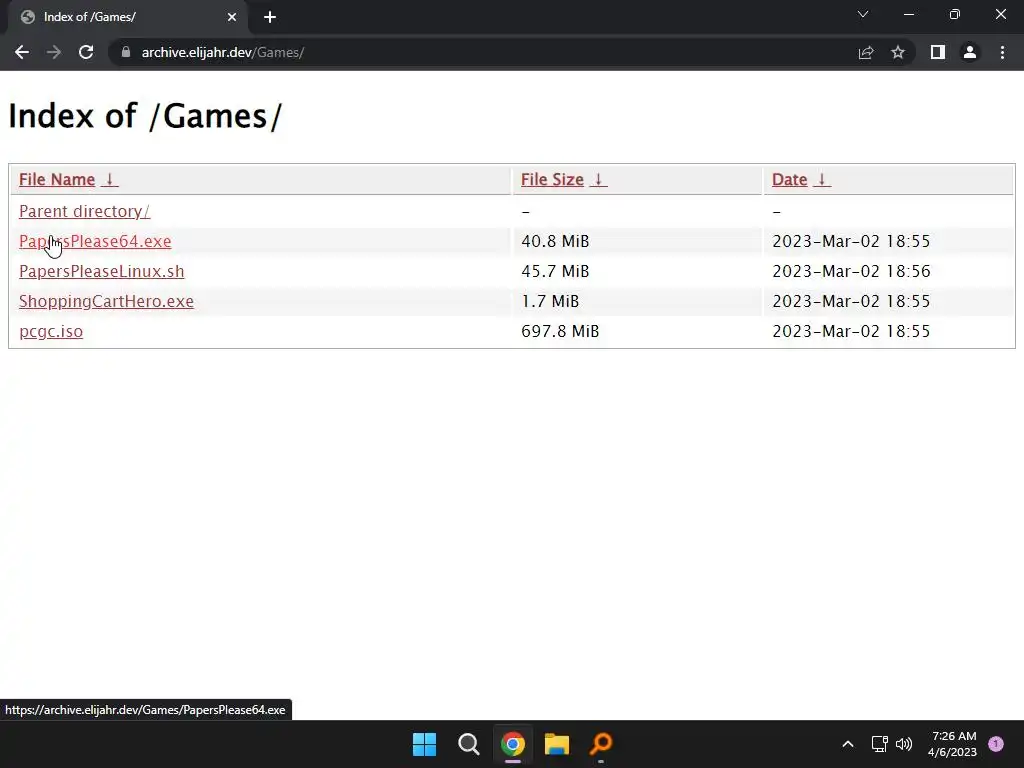Click File Size descending arrow
This screenshot has width=1024, height=768.
coord(598,180)
